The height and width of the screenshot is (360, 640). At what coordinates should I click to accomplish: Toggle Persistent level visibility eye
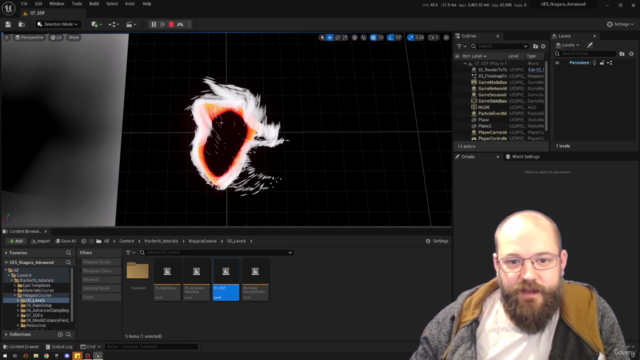tap(557, 63)
